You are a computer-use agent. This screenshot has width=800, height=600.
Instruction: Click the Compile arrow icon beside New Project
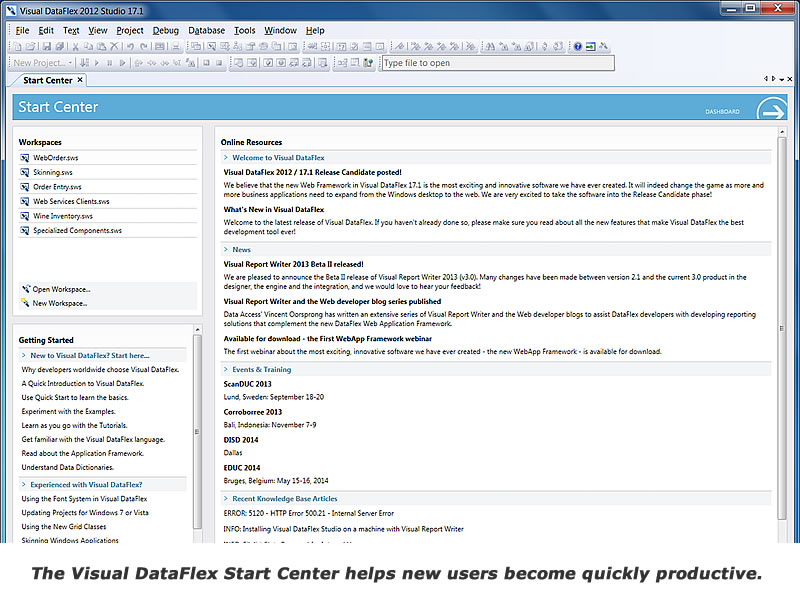[x=84, y=63]
